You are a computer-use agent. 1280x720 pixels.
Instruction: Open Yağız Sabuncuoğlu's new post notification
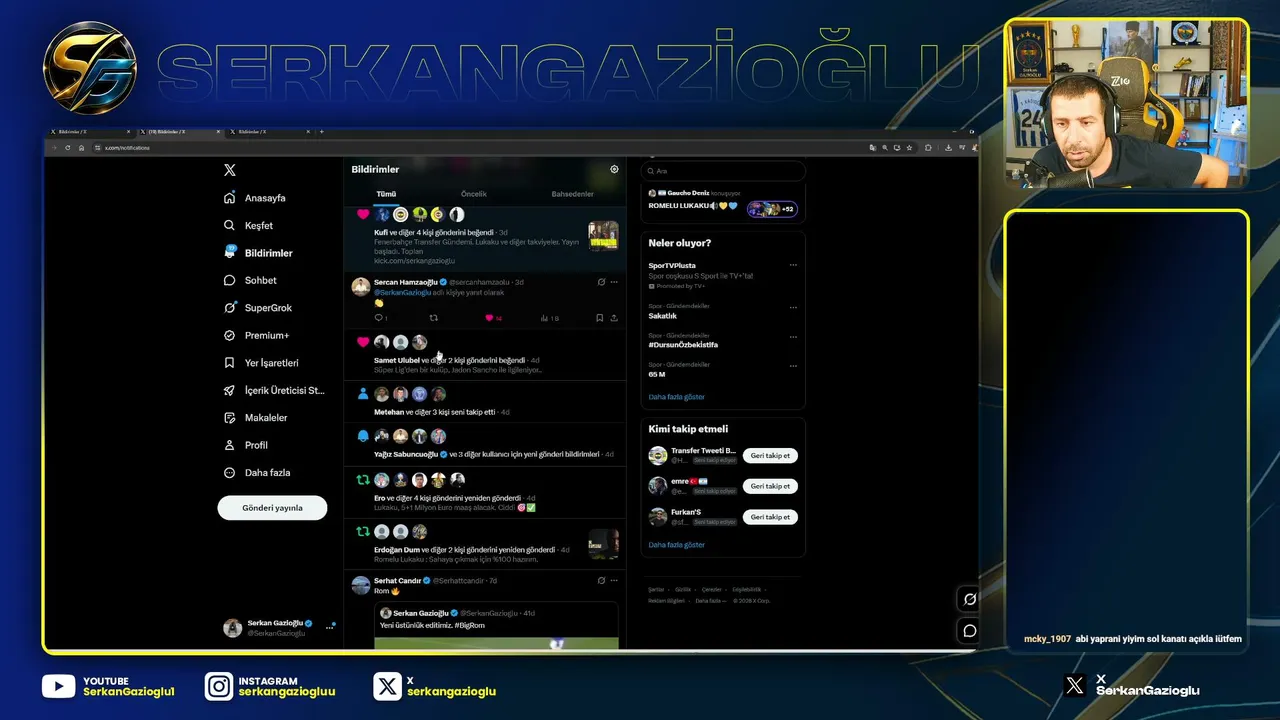(484, 444)
